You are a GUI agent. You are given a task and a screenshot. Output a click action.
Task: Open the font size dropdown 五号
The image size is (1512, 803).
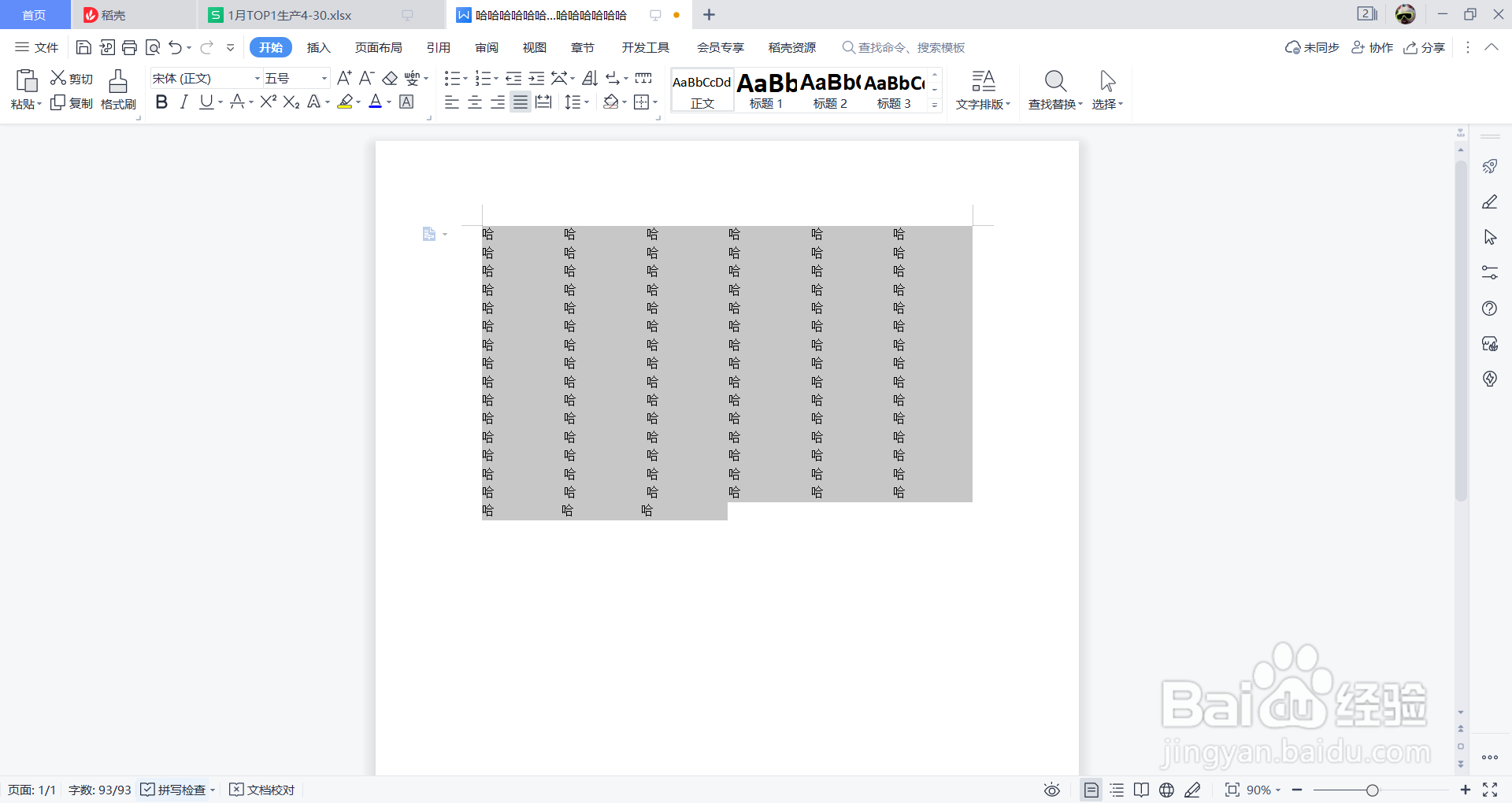(x=324, y=79)
